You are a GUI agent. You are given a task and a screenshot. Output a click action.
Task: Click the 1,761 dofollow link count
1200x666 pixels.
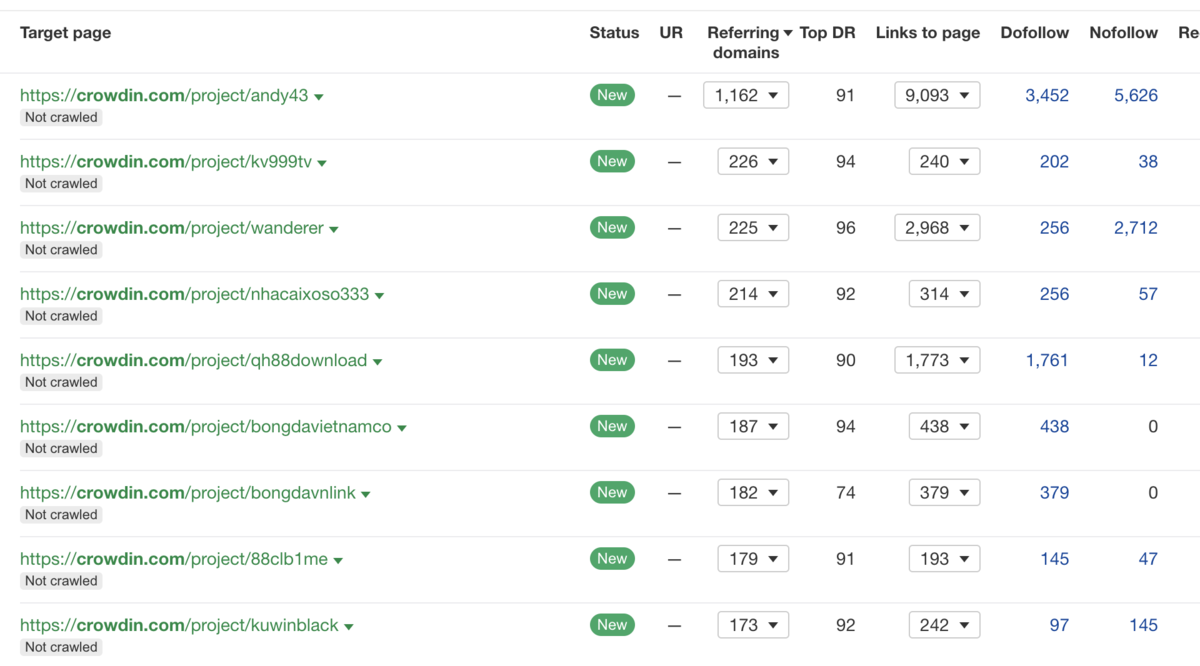[1047, 360]
